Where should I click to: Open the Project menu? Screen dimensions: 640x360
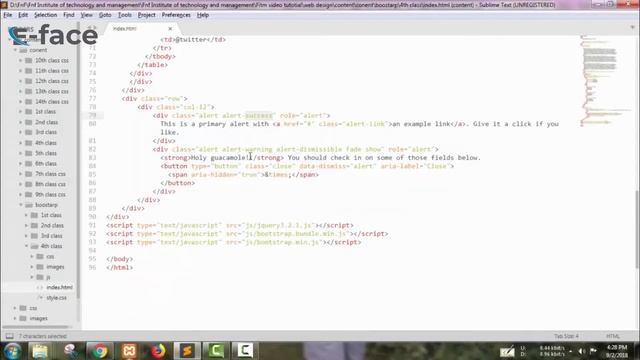tap(147, 15)
